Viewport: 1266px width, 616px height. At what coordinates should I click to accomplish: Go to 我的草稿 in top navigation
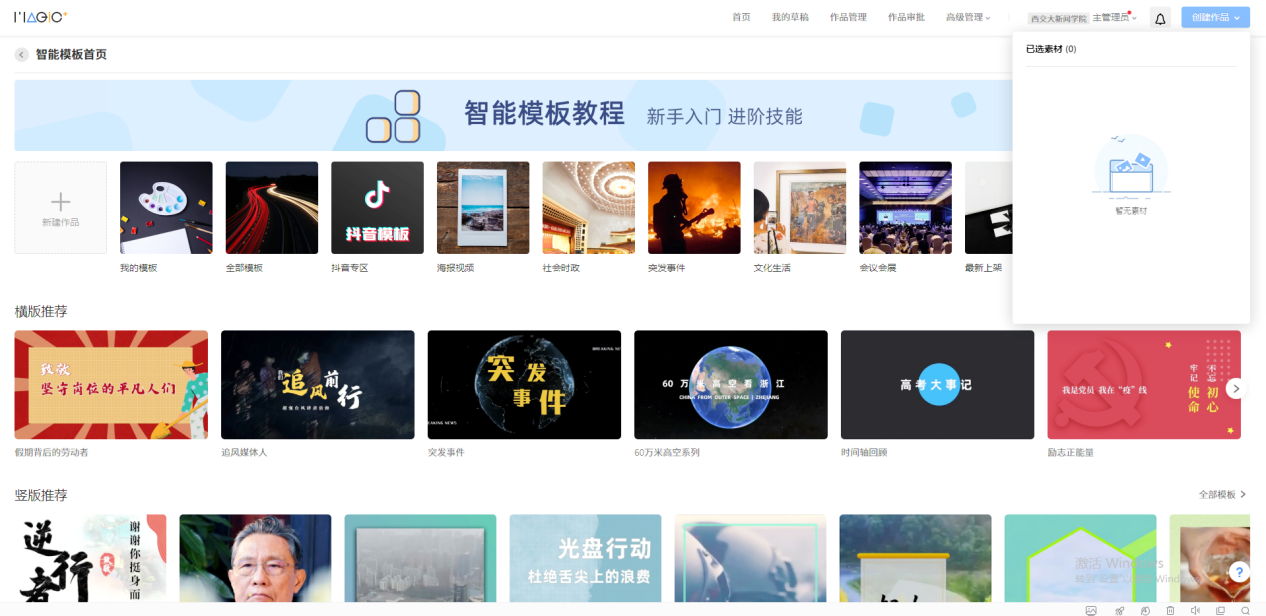pos(790,17)
